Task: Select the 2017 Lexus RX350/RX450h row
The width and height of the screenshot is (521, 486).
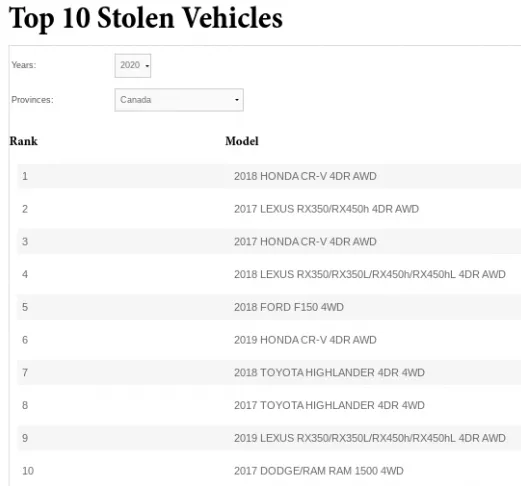Action: (269, 209)
